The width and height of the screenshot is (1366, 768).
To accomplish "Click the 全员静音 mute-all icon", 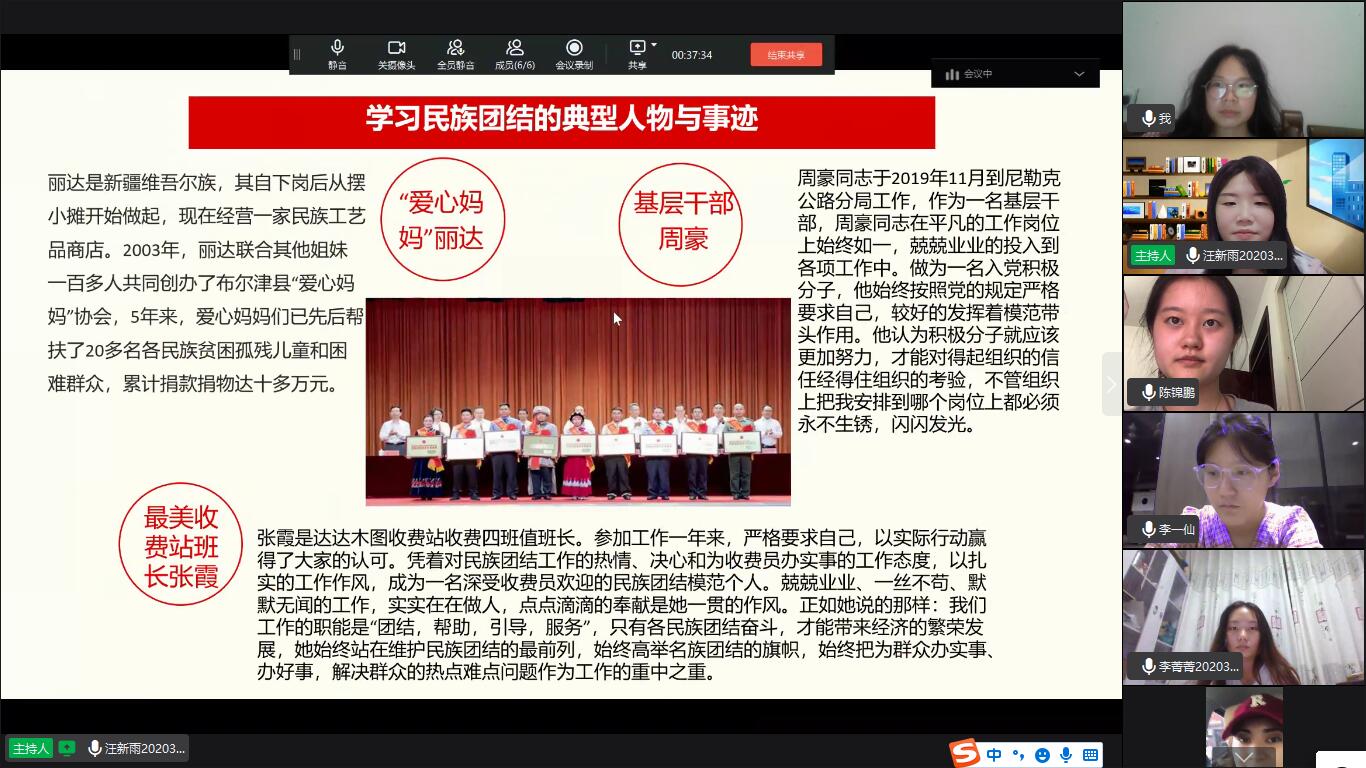I will point(455,53).
